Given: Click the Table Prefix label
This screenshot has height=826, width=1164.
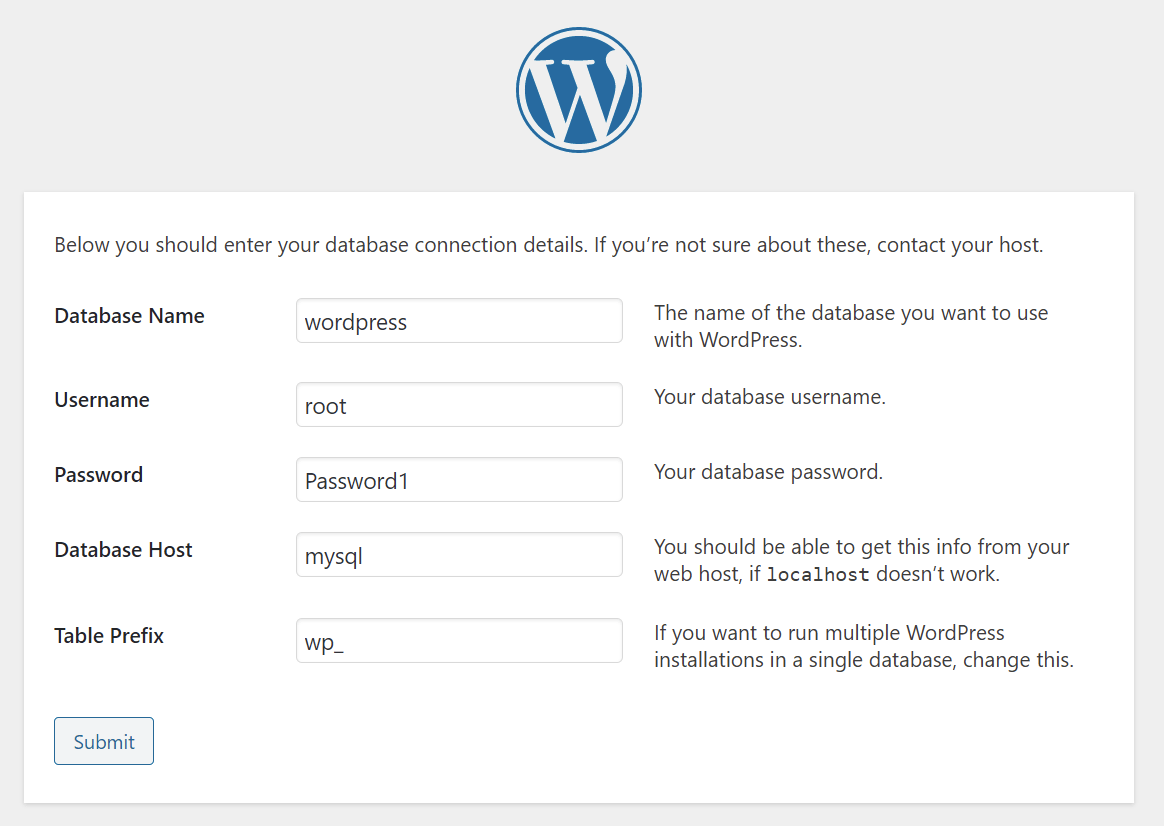Looking at the screenshot, I should tap(109, 636).
